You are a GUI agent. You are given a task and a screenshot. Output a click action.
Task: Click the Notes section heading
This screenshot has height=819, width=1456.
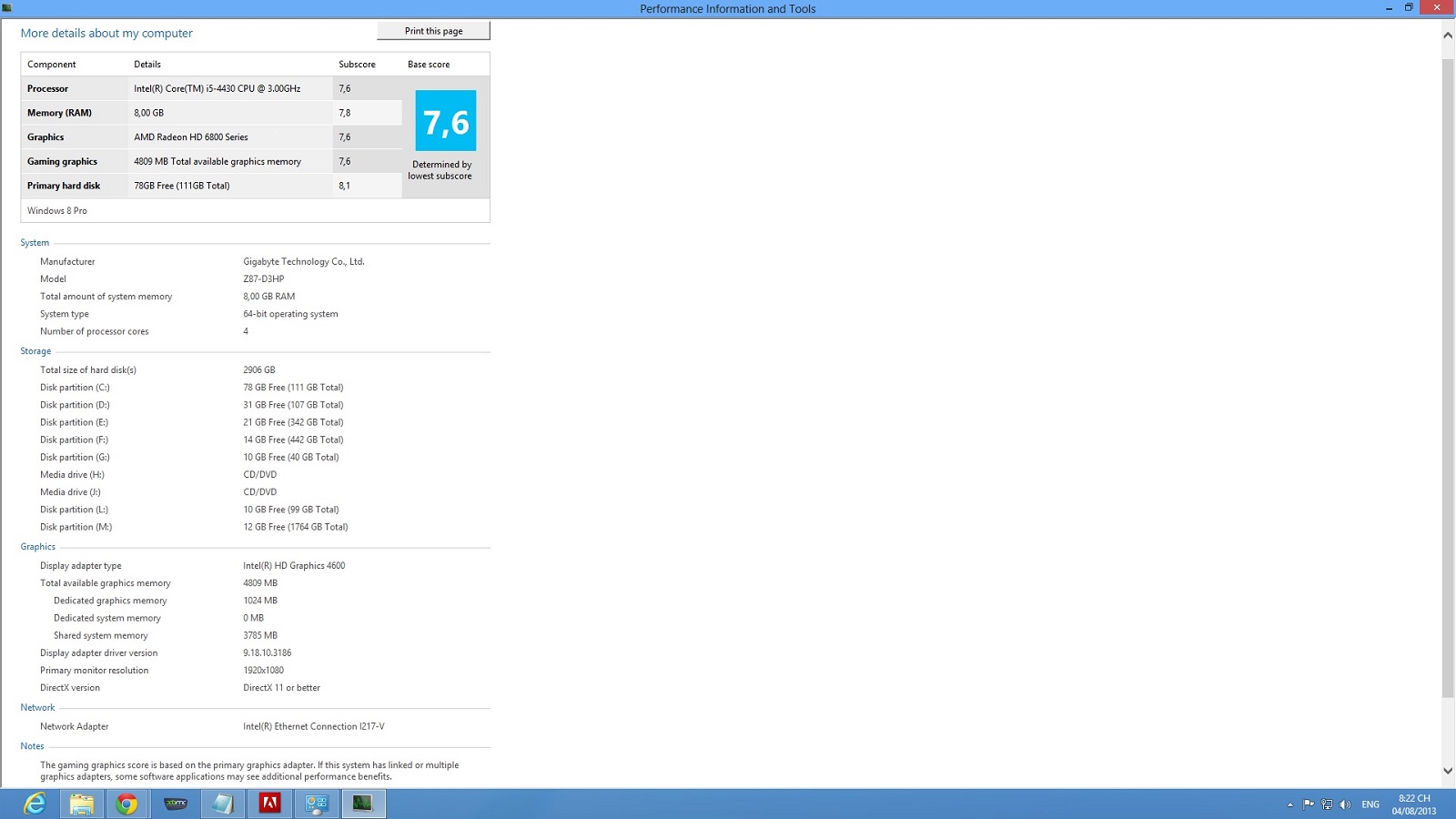coord(32,746)
